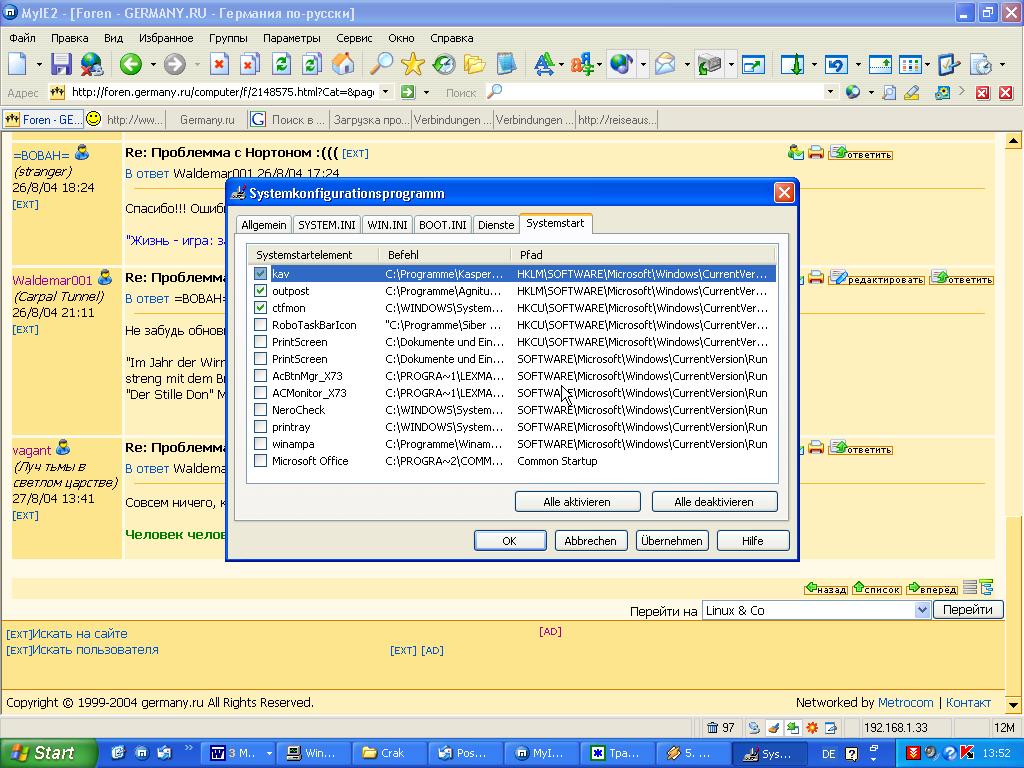Switch to the Allgemein tab
The image size is (1024, 768).
click(264, 225)
